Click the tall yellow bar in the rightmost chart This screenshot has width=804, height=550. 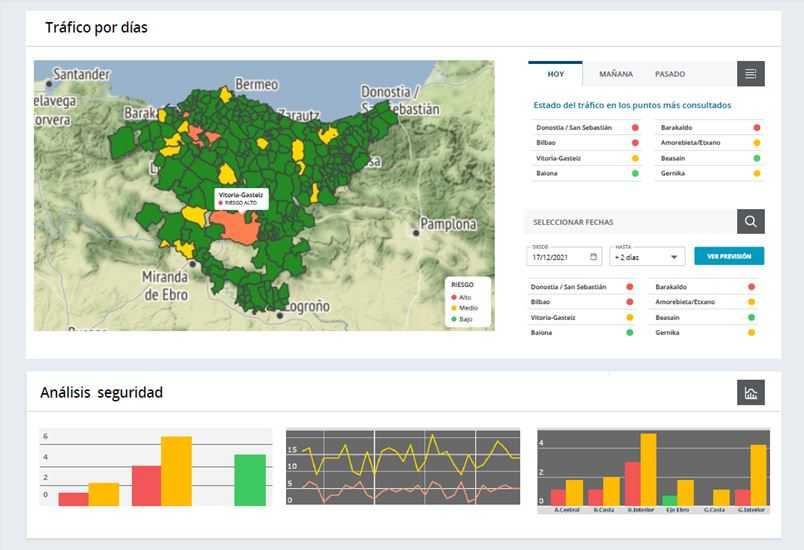click(648, 469)
